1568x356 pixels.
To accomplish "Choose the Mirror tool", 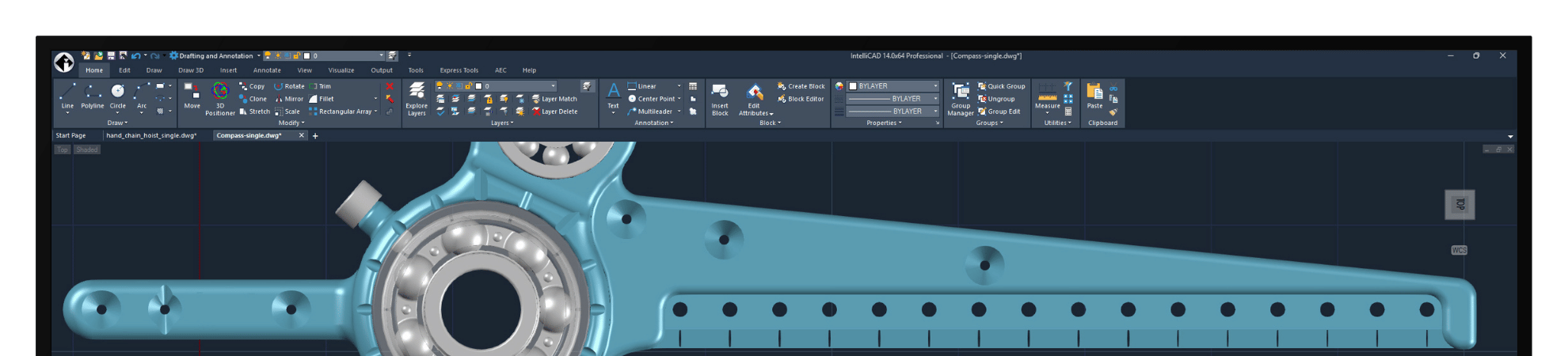I will 289,99.
